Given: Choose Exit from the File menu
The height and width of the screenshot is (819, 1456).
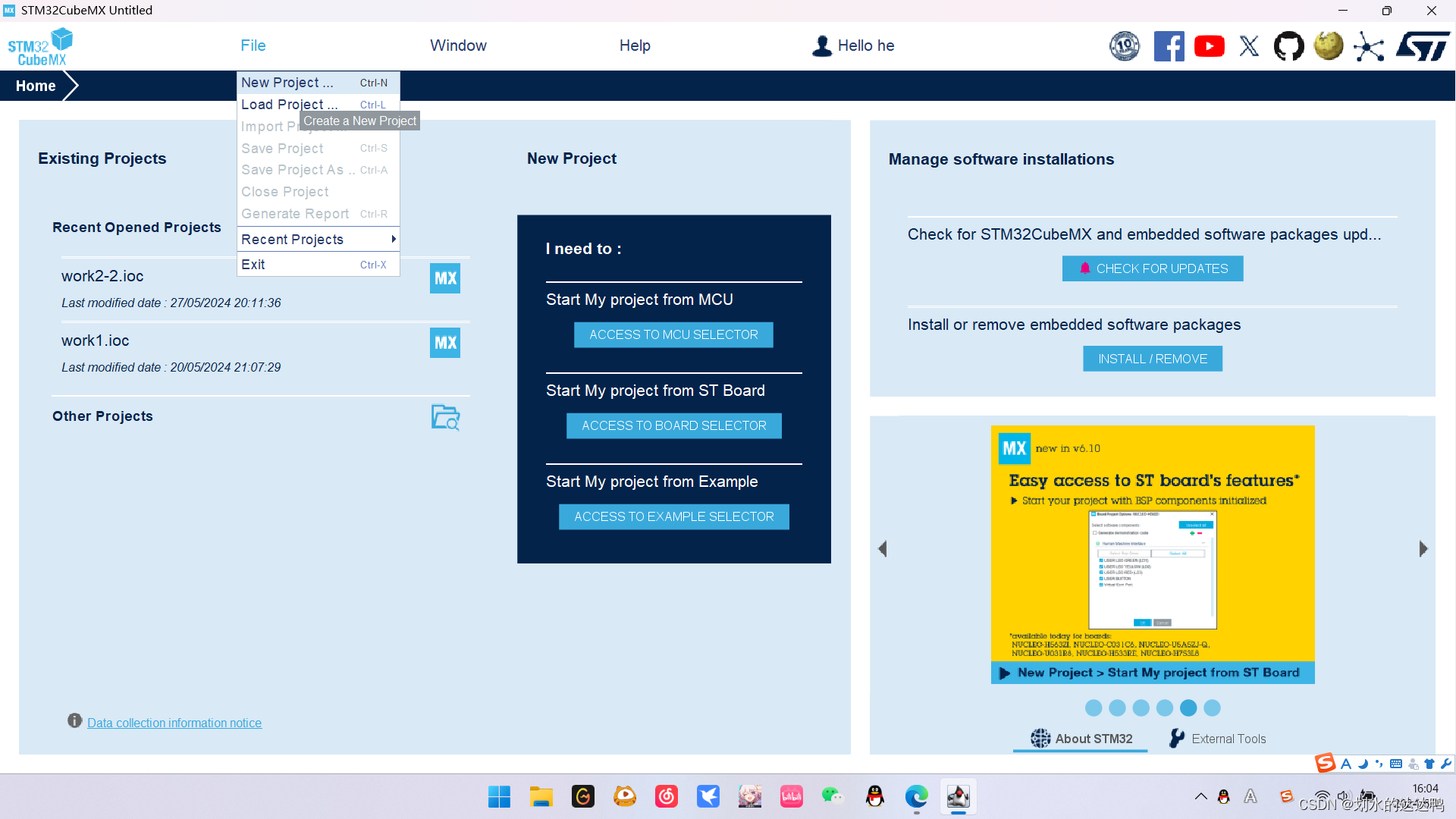Looking at the screenshot, I should [x=318, y=265].
